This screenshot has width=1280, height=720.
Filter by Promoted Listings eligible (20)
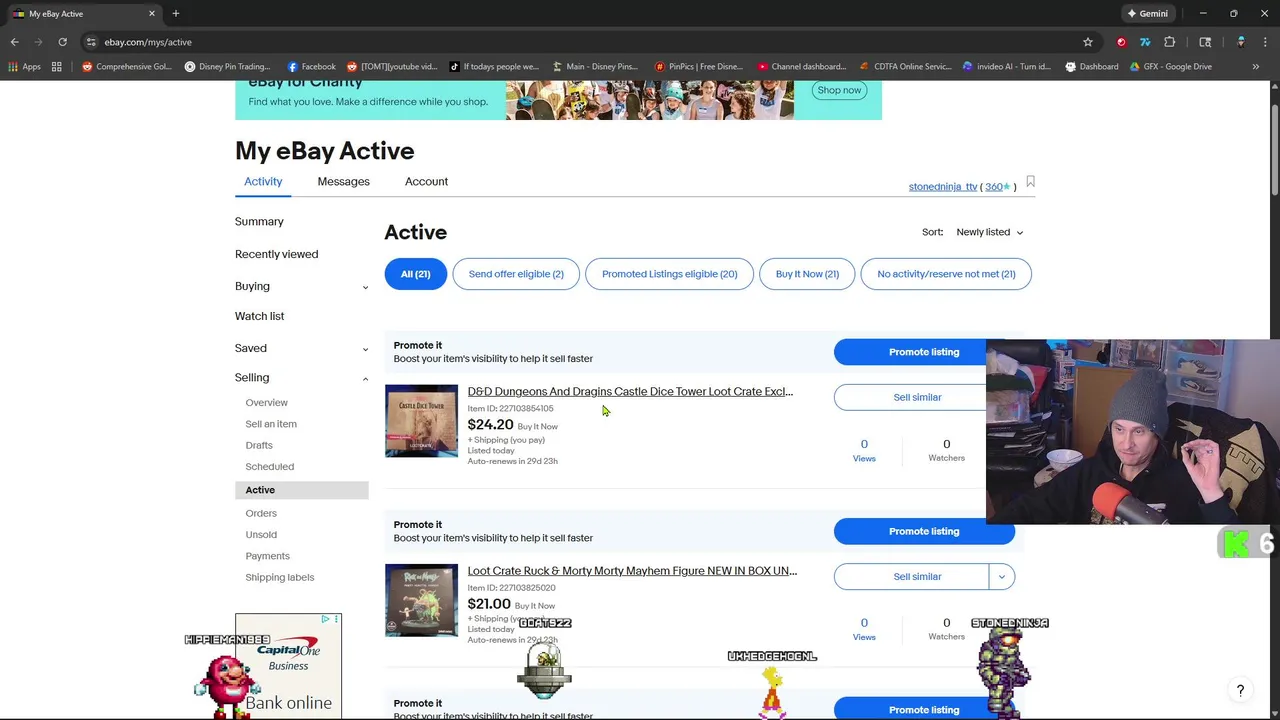tap(669, 274)
